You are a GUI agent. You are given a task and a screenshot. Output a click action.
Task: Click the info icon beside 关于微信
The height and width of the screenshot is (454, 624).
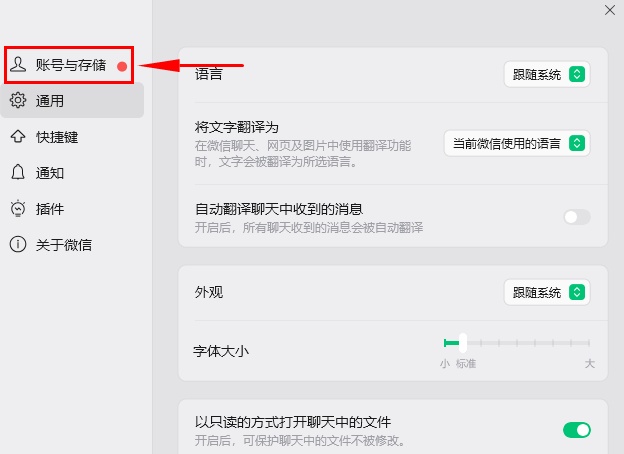click(18, 244)
